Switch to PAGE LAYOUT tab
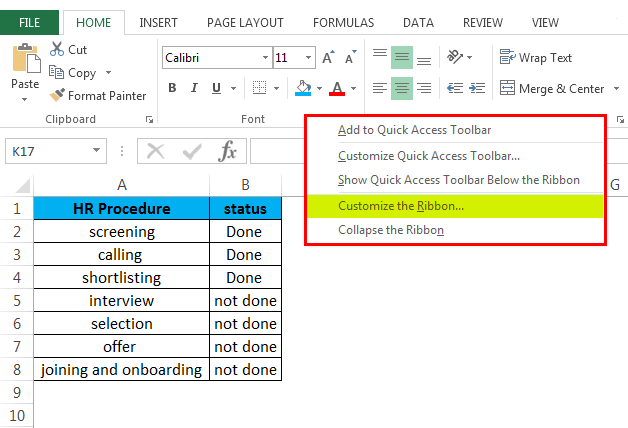Screen dimensions: 628x428 [245, 23]
